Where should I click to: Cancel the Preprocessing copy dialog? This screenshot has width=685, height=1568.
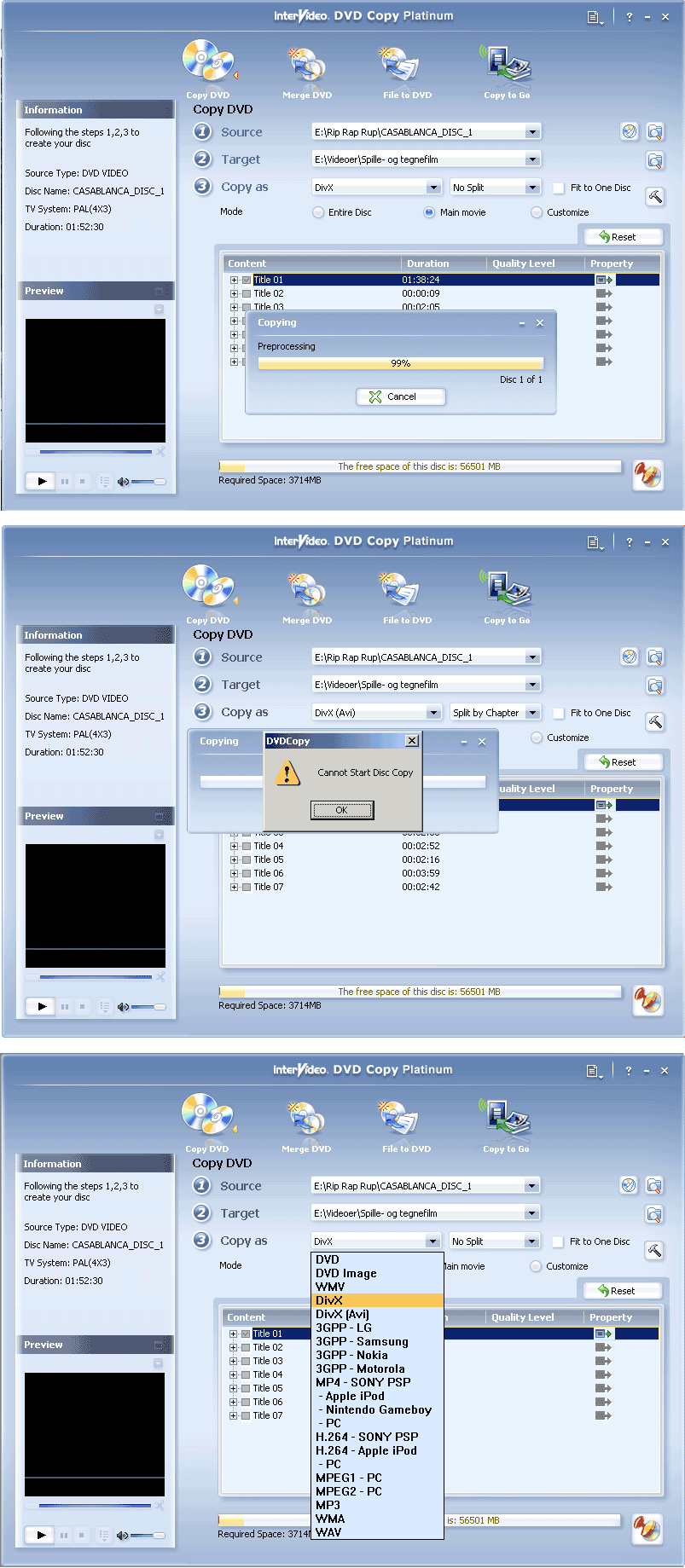(401, 396)
